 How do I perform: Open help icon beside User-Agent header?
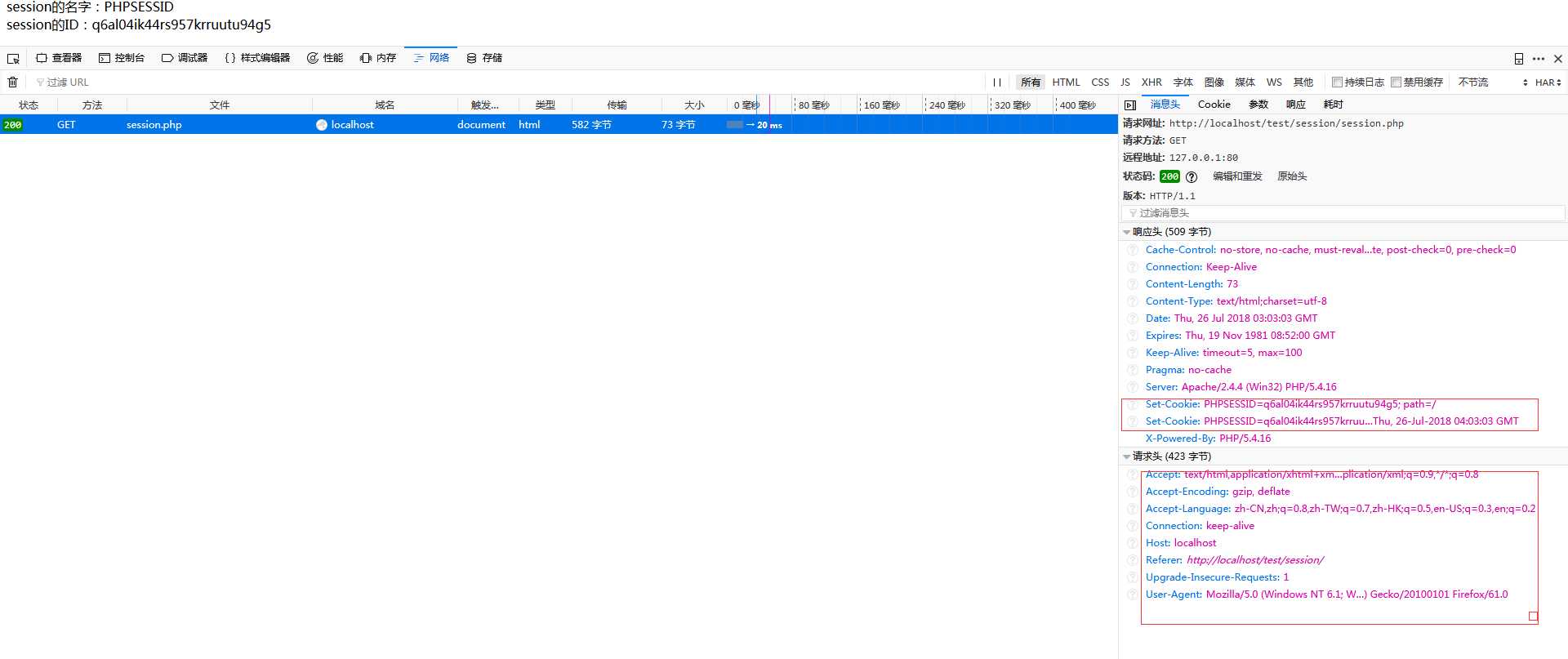1133,594
